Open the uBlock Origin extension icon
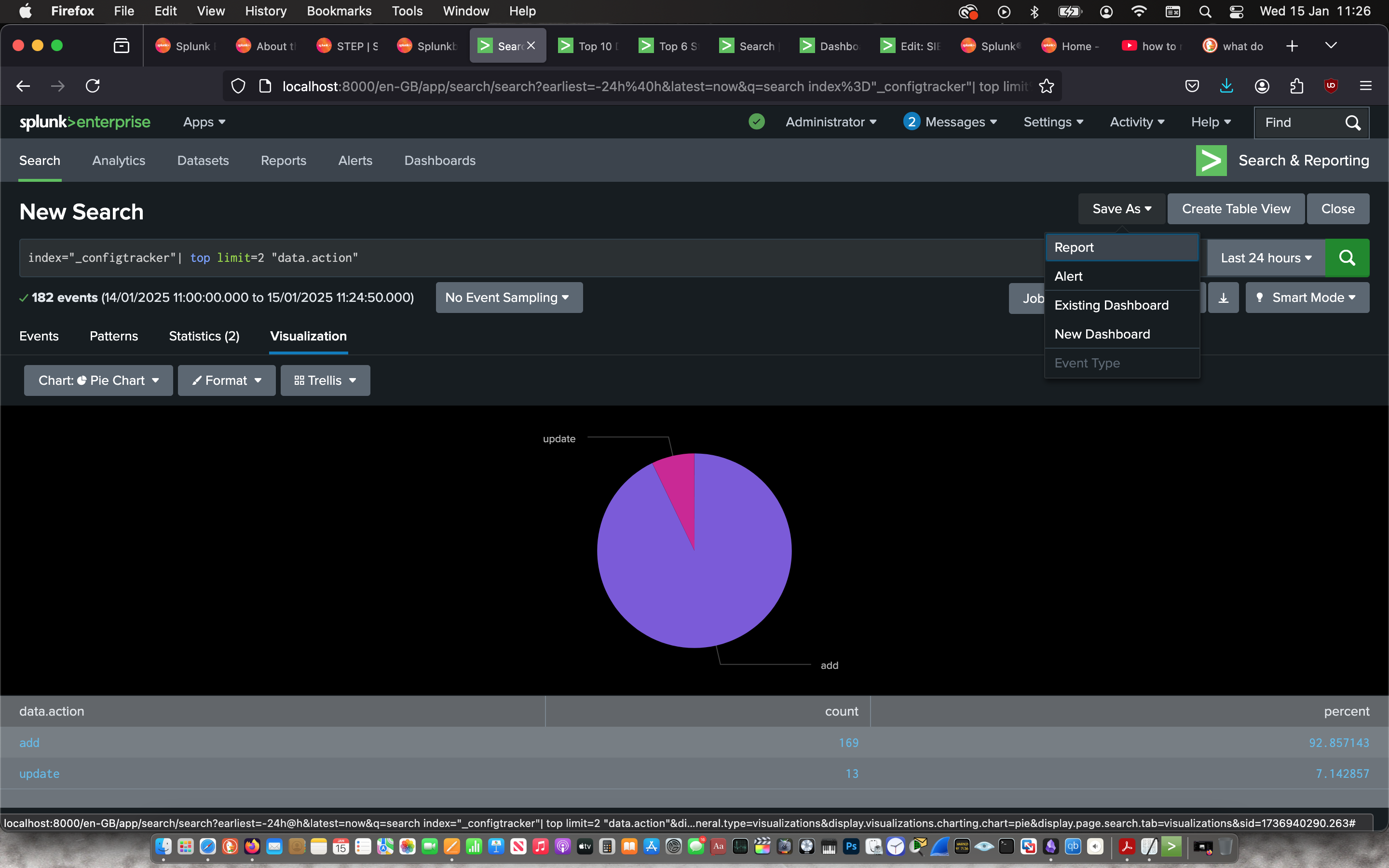The width and height of the screenshot is (1389, 868). pyautogui.click(x=1331, y=86)
